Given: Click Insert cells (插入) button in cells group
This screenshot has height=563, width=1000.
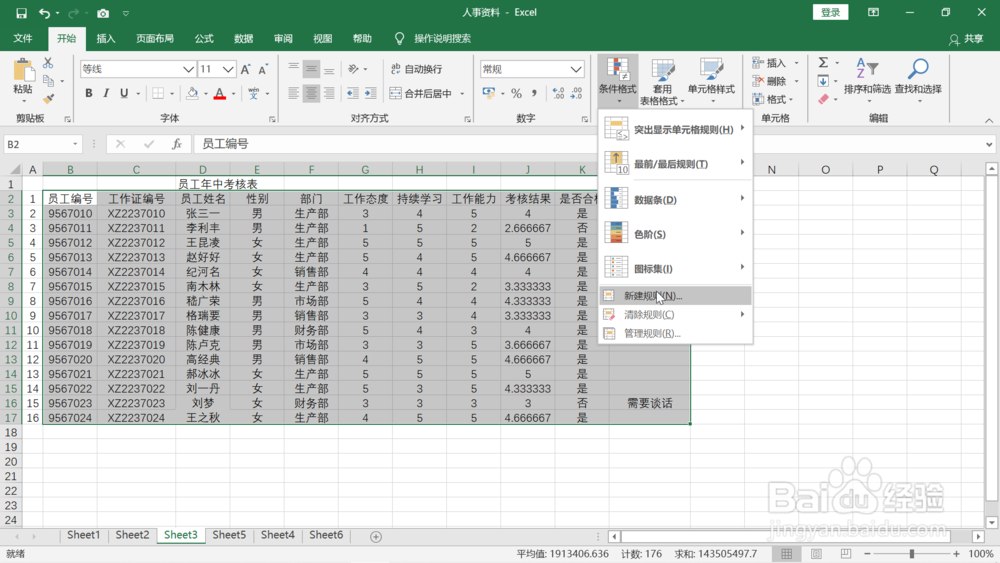Looking at the screenshot, I should pos(774,62).
